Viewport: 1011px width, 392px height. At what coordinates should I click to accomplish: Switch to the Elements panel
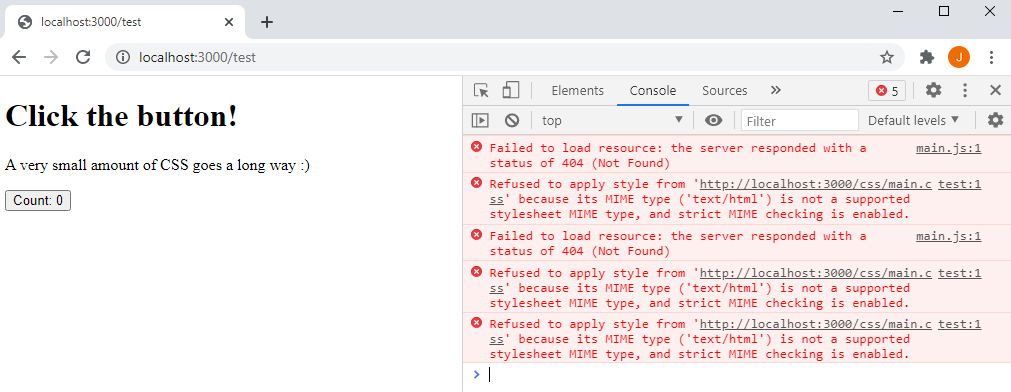tap(578, 91)
